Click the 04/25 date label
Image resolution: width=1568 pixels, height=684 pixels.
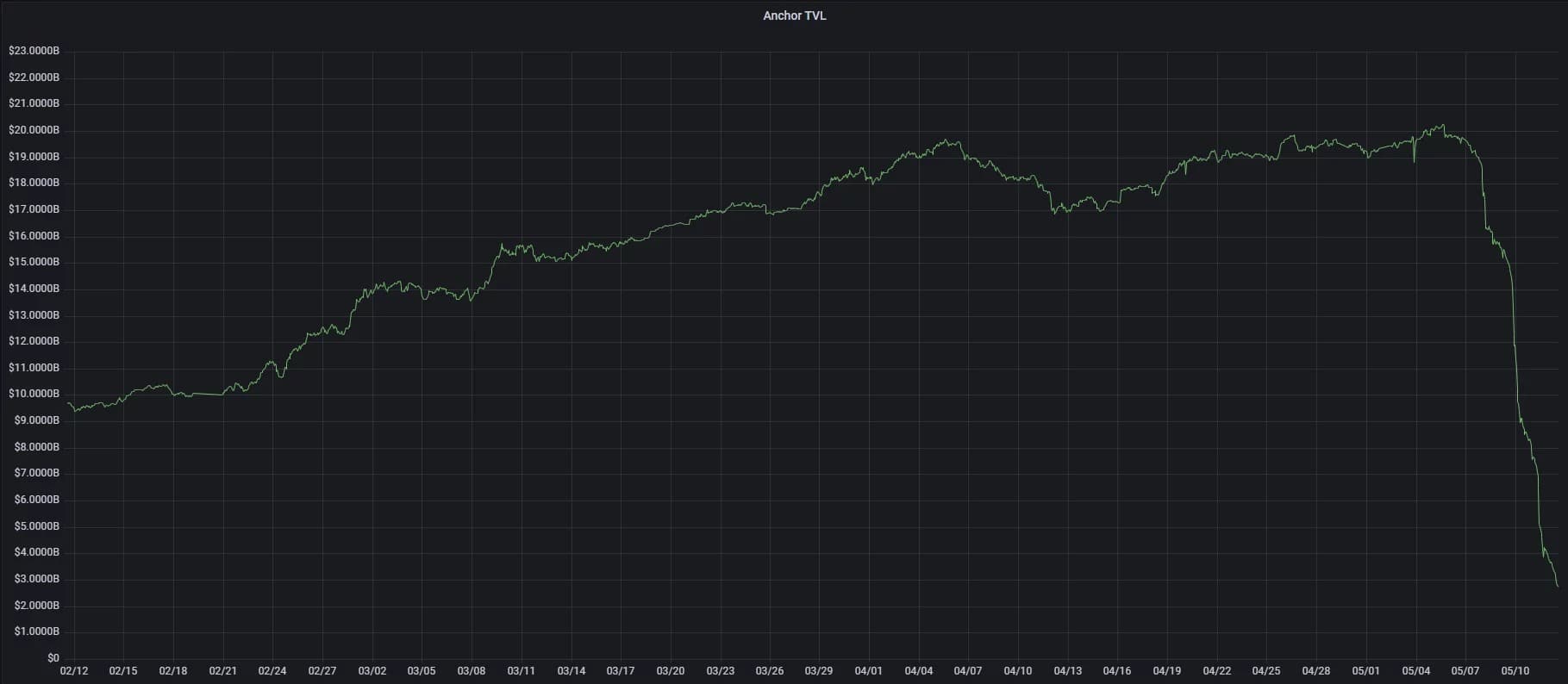(1266, 671)
